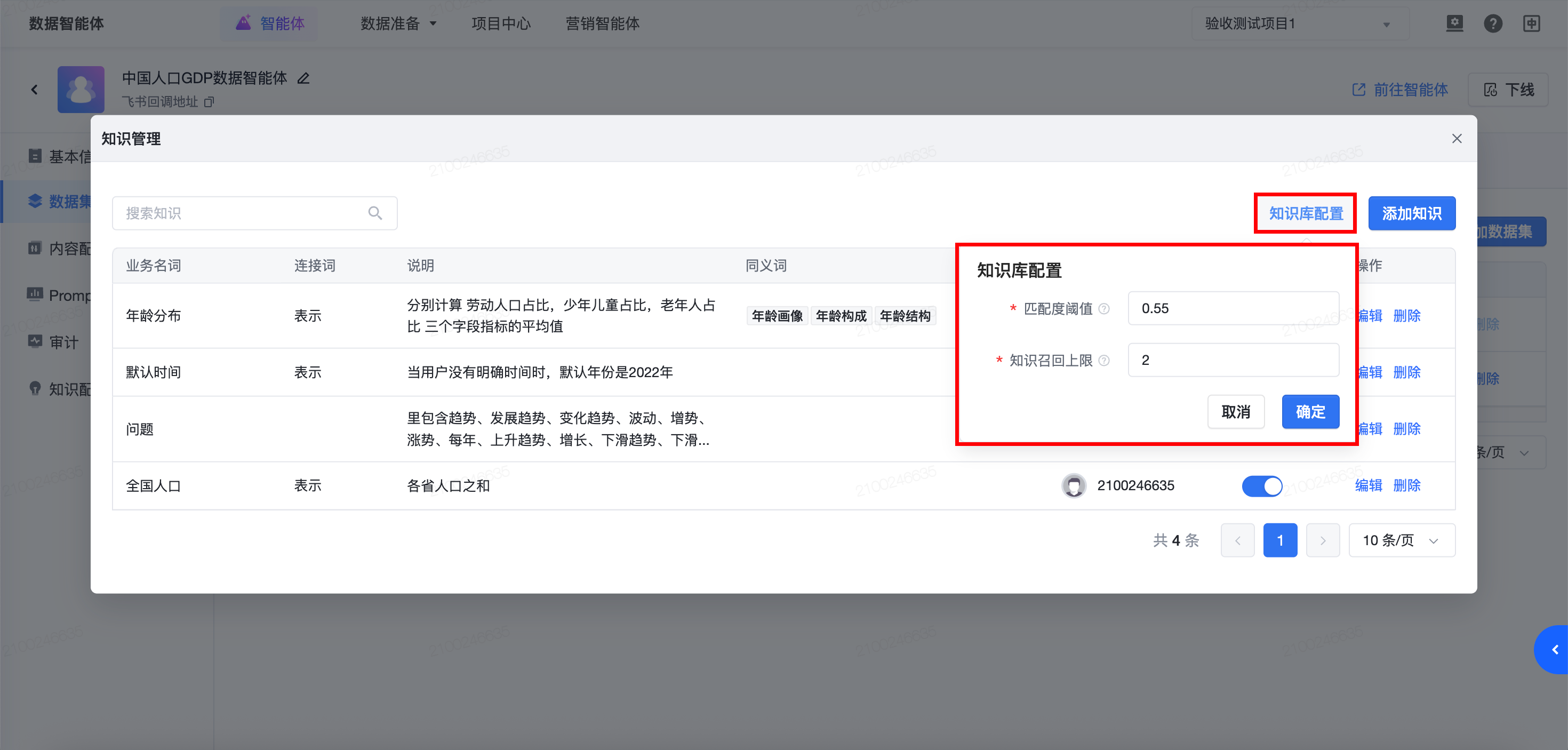Open 营销智能体 in top navigation

click(603, 24)
